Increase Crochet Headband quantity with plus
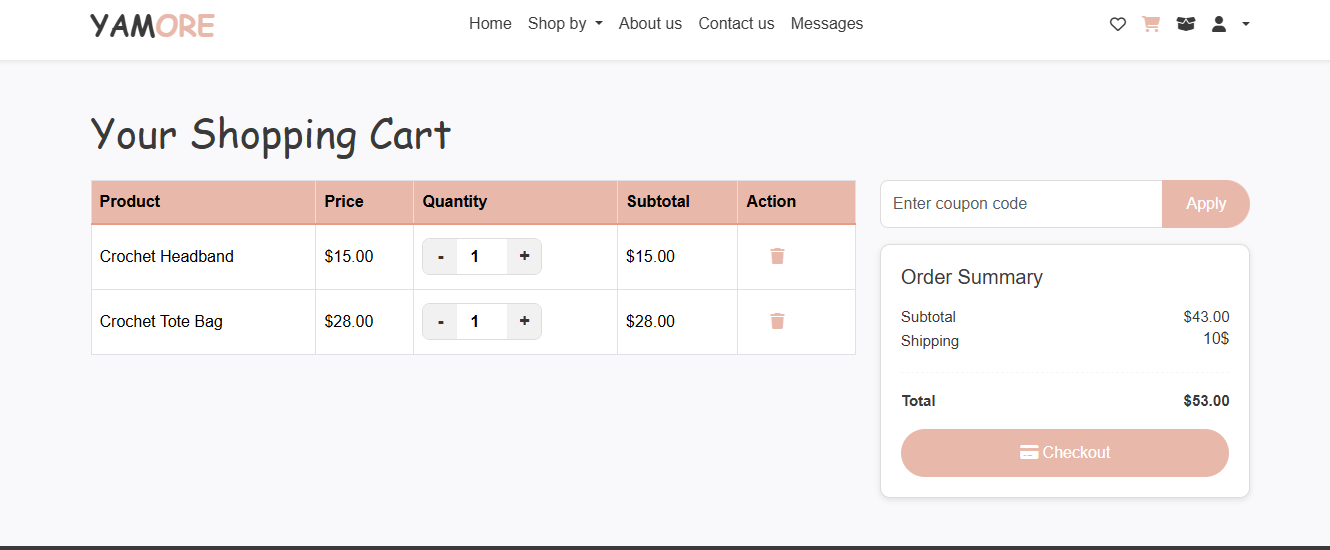 [x=524, y=256]
